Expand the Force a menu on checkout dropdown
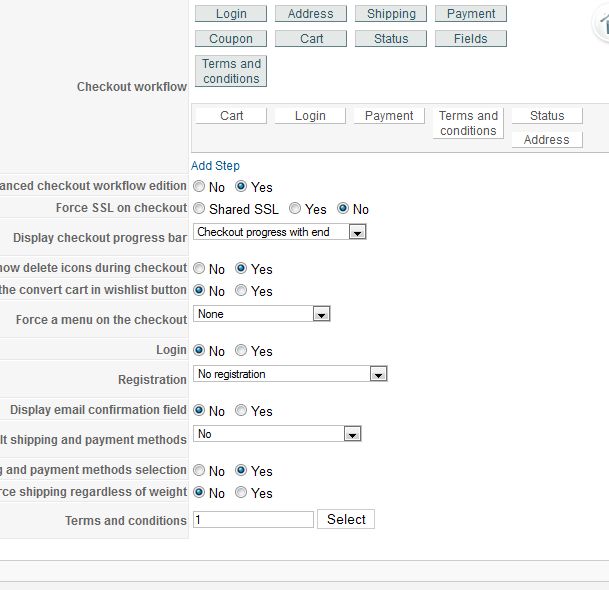 261,314
